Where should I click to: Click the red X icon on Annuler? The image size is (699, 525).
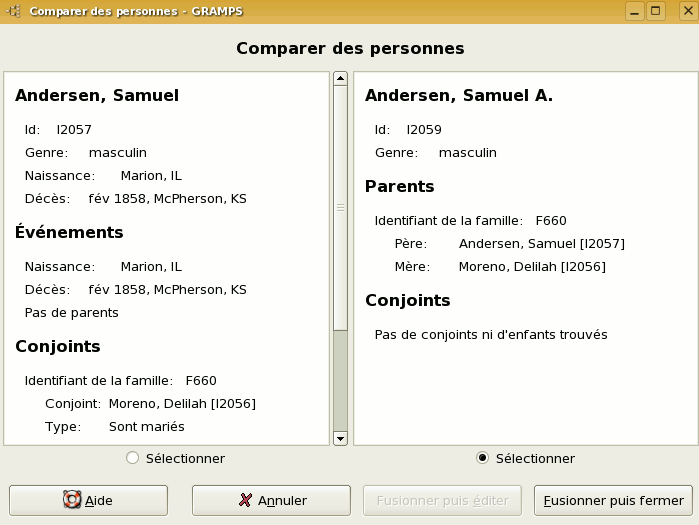[x=246, y=500]
